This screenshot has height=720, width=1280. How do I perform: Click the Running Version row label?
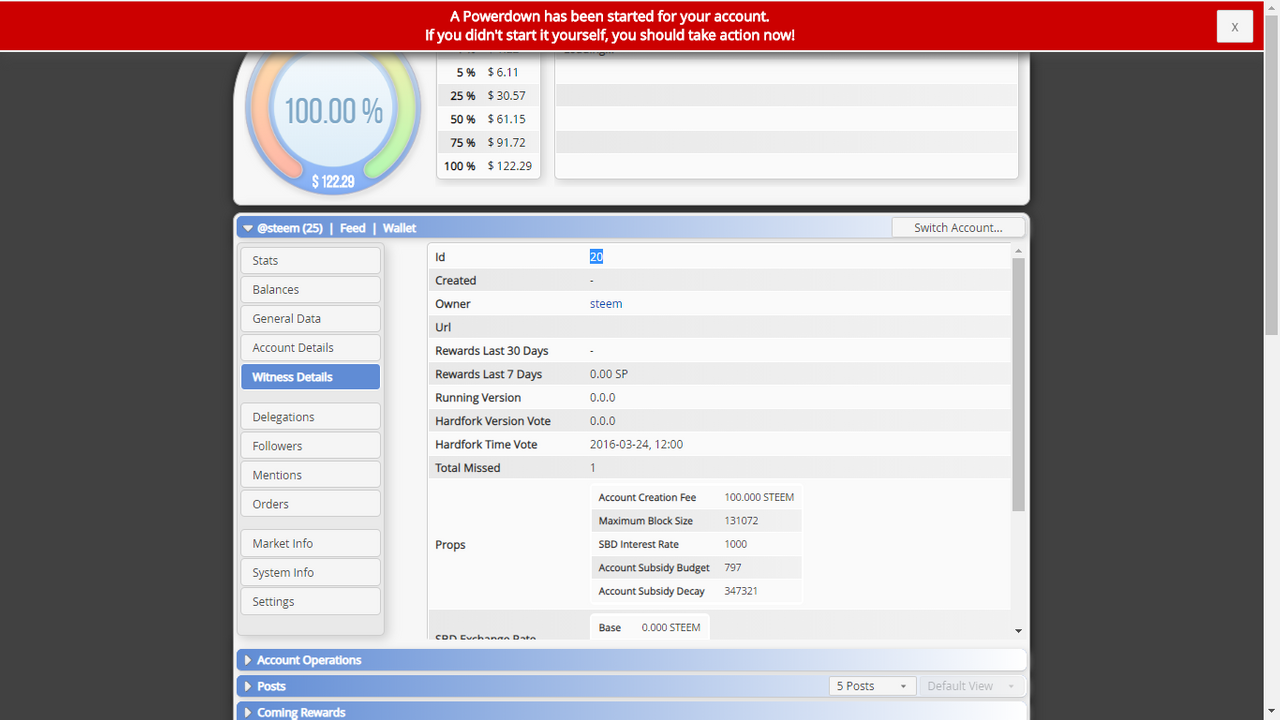point(478,397)
